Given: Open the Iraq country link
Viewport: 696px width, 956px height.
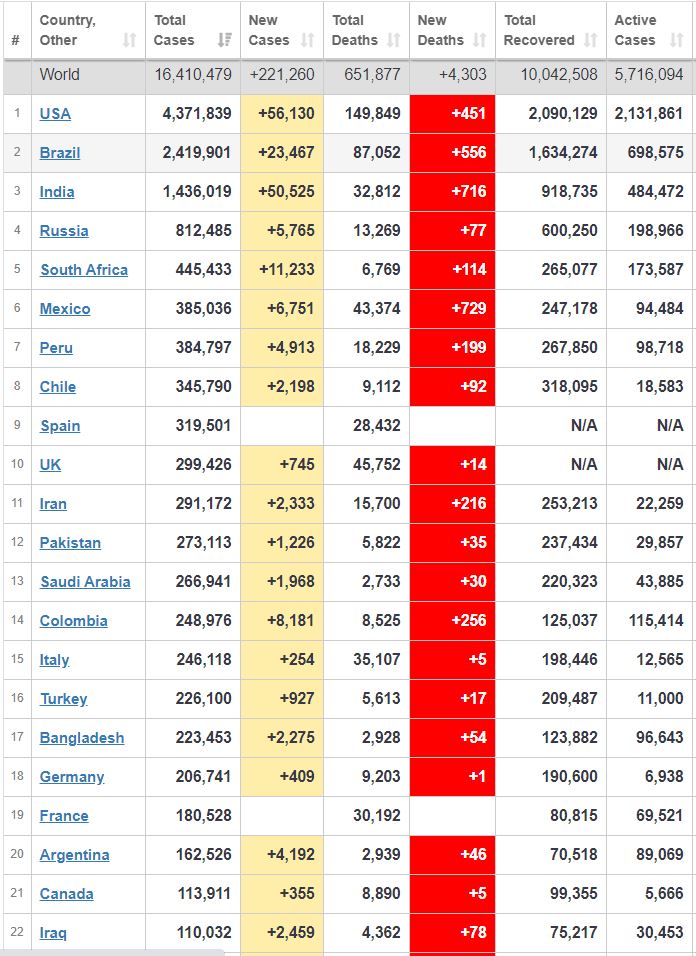Looking at the screenshot, I should coord(53,933).
